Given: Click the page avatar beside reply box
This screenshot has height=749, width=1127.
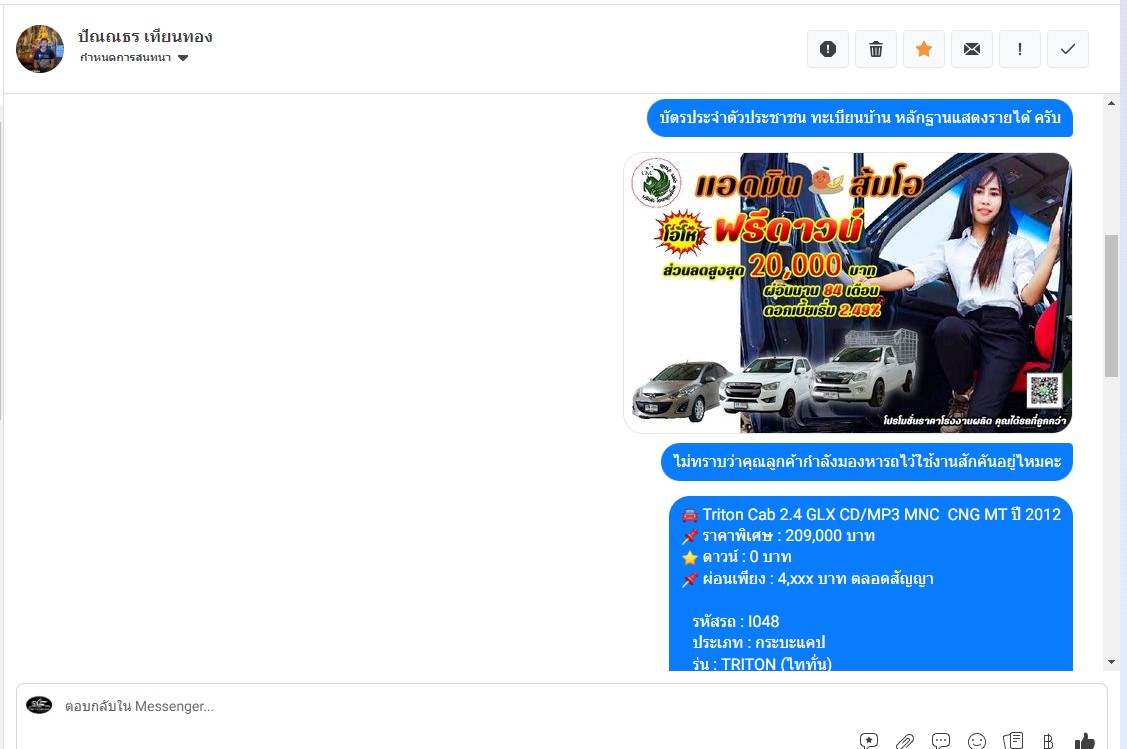Looking at the screenshot, I should (x=39, y=705).
